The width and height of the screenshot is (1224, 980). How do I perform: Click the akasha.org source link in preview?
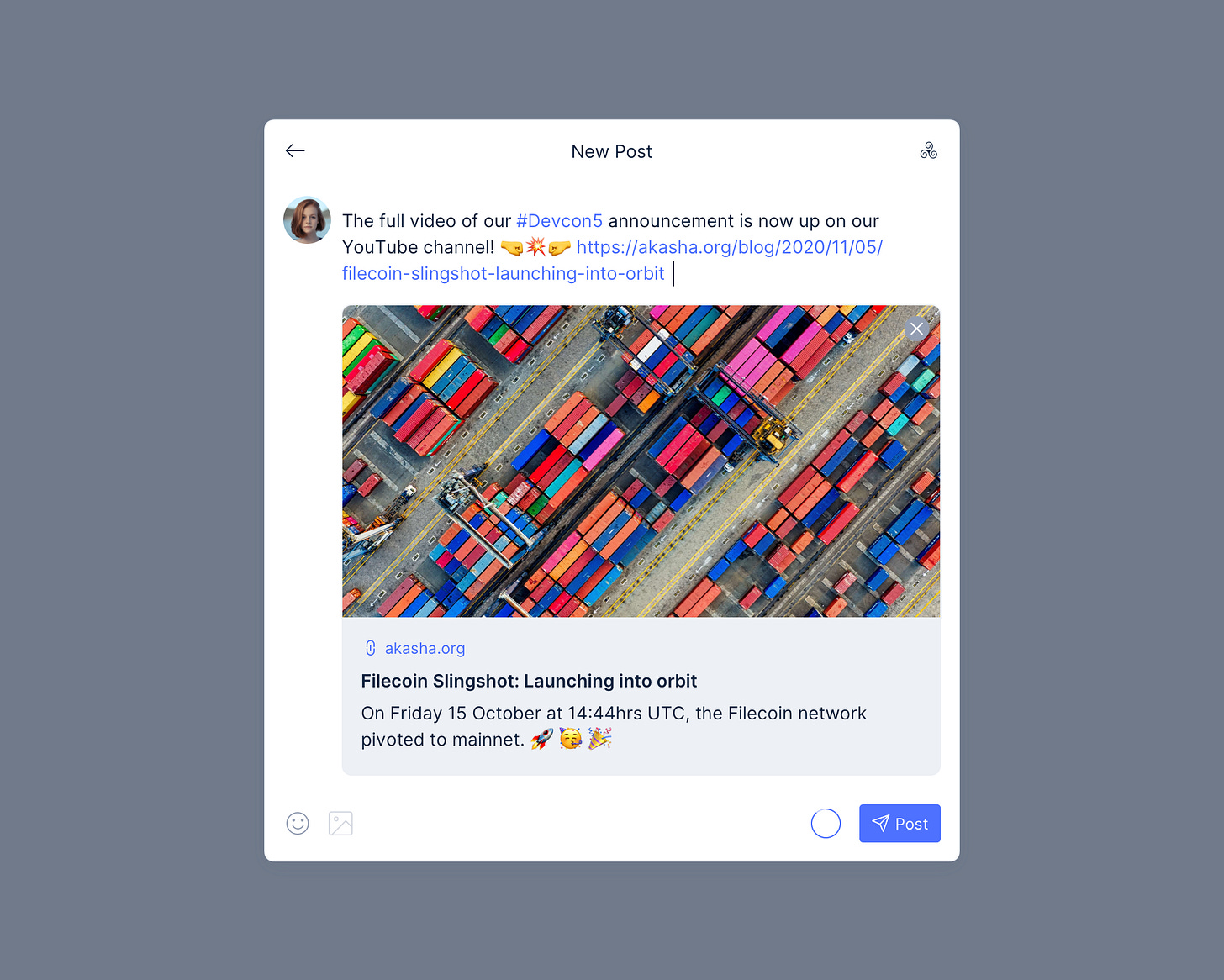click(x=425, y=648)
